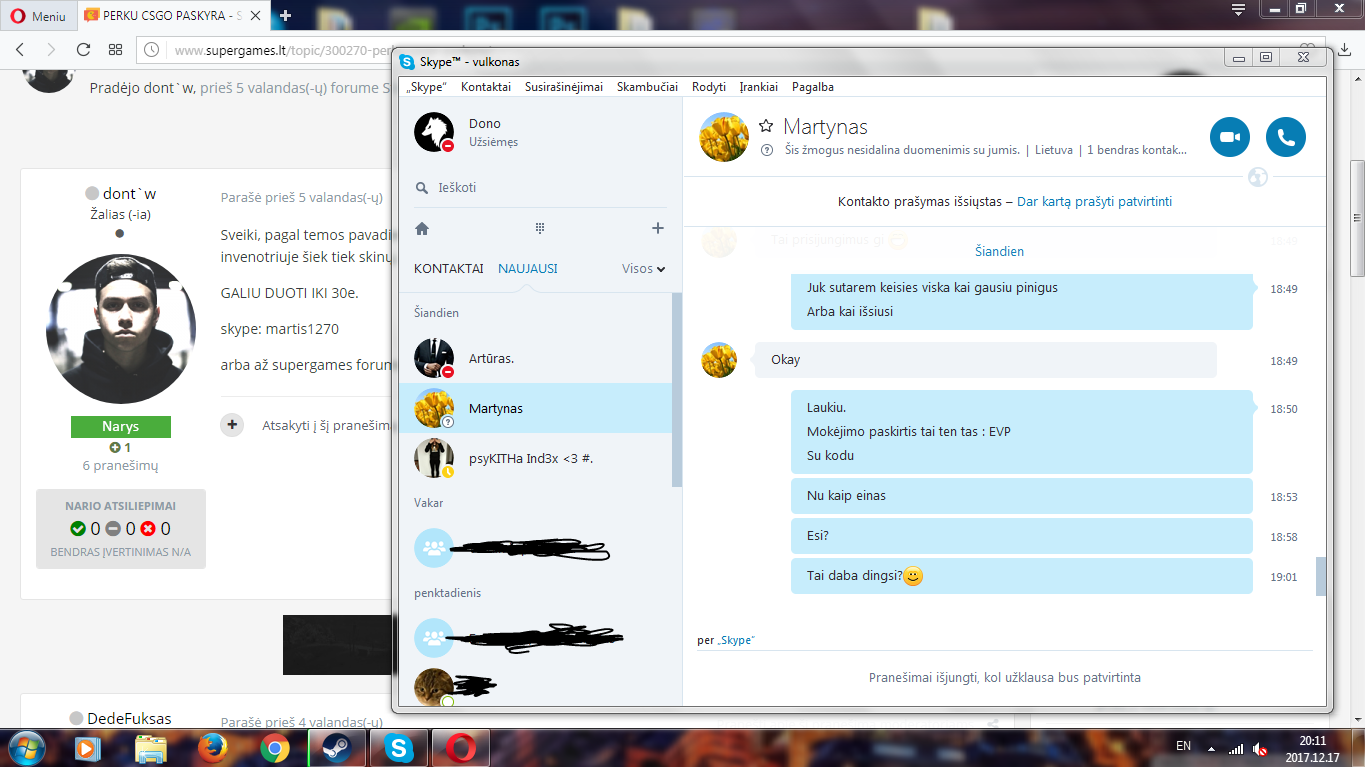Start a voice call with Martynas

[x=1286, y=137]
